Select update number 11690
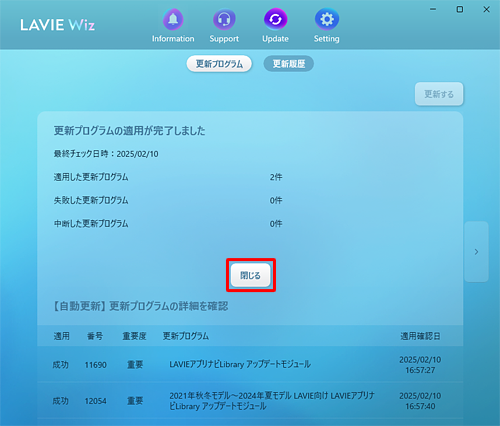This screenshot has height=426, width=500. 96,365
